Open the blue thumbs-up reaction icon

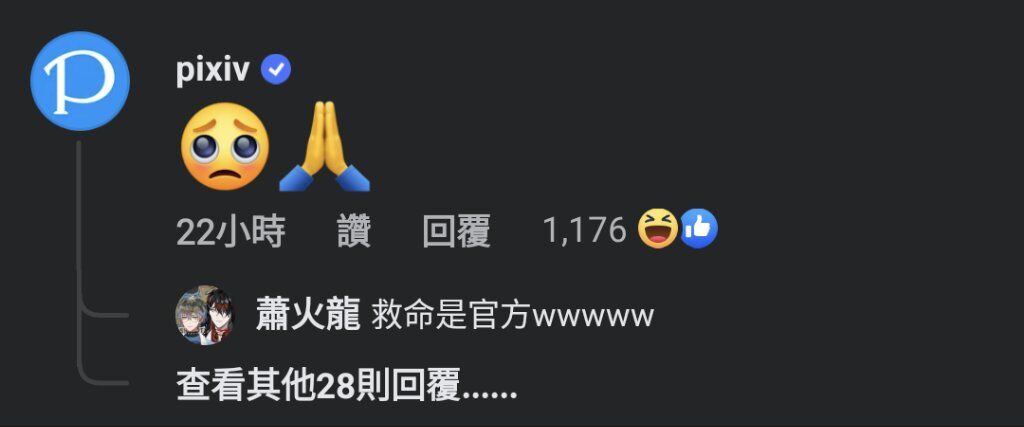pyautogui.click(x=699, y=229)
